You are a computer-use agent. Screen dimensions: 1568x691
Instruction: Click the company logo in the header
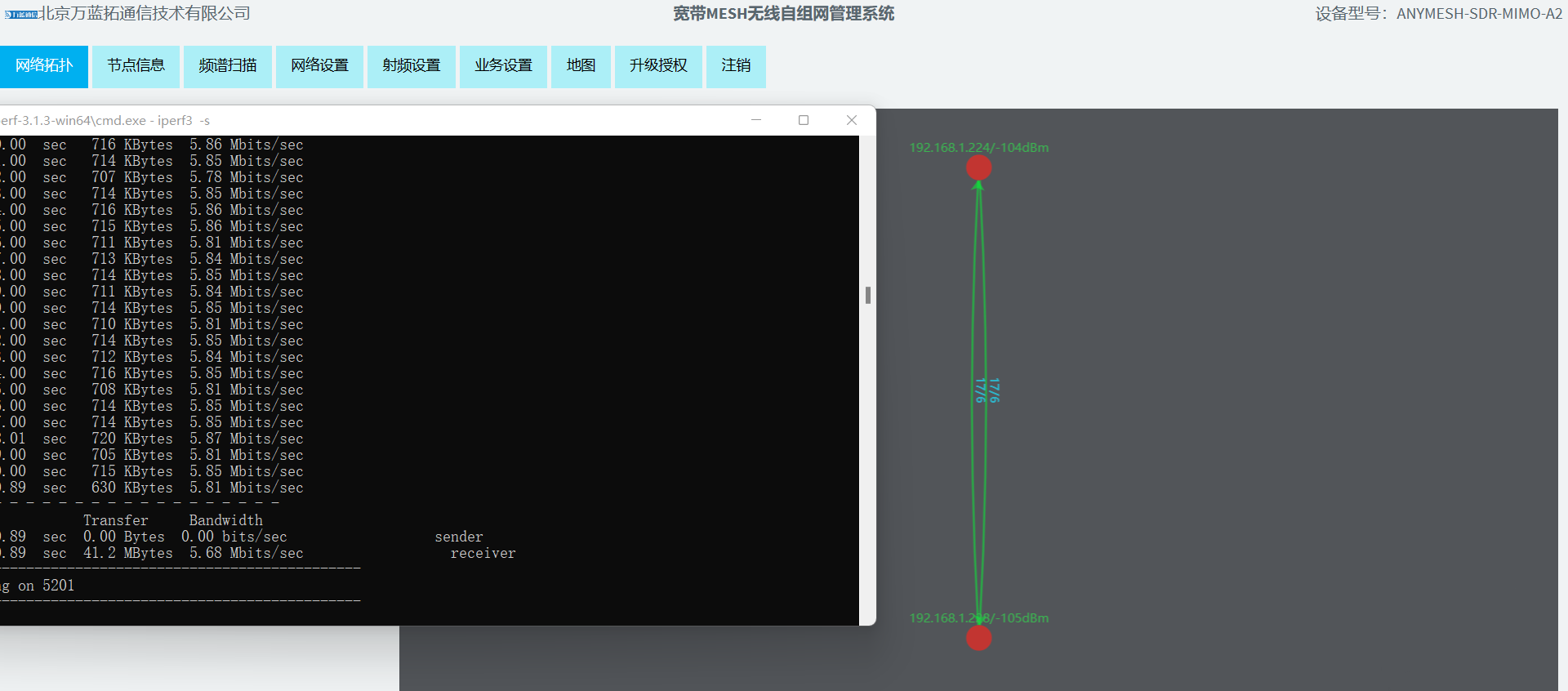[21, 15]
